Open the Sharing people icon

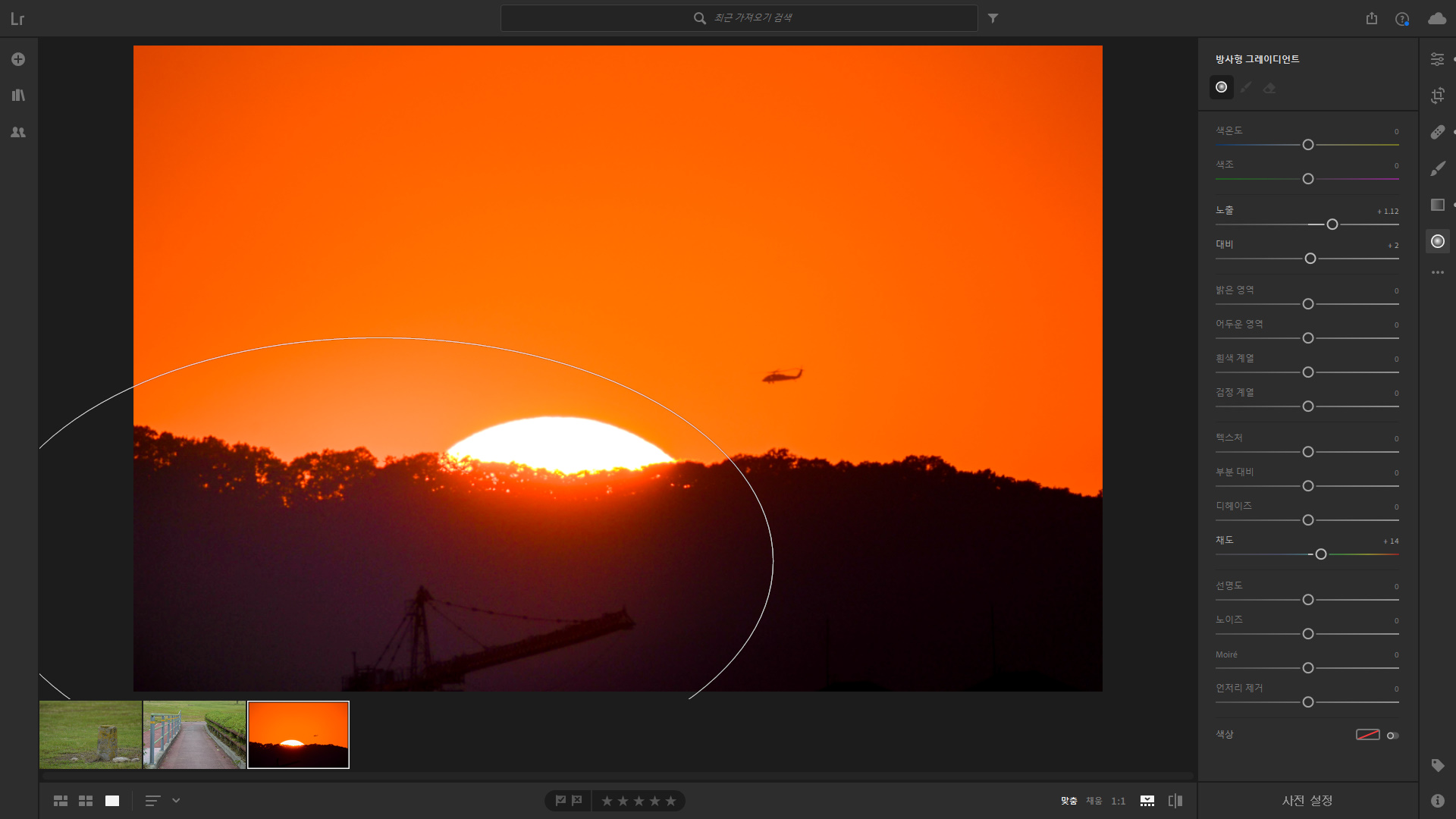point(18,132)
